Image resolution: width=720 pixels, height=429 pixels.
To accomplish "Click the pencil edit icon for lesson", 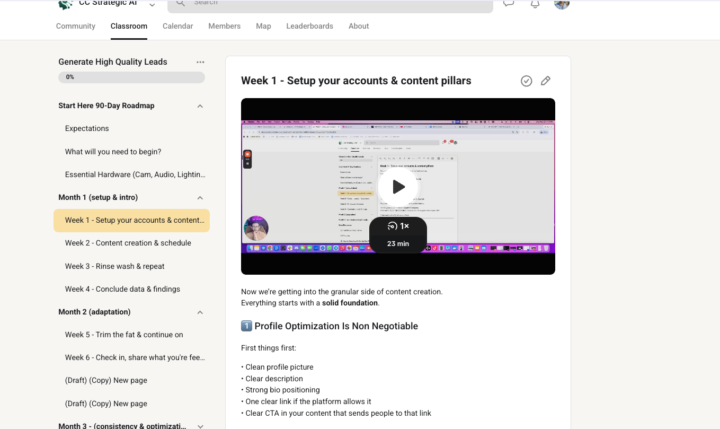I will point(546,81).
